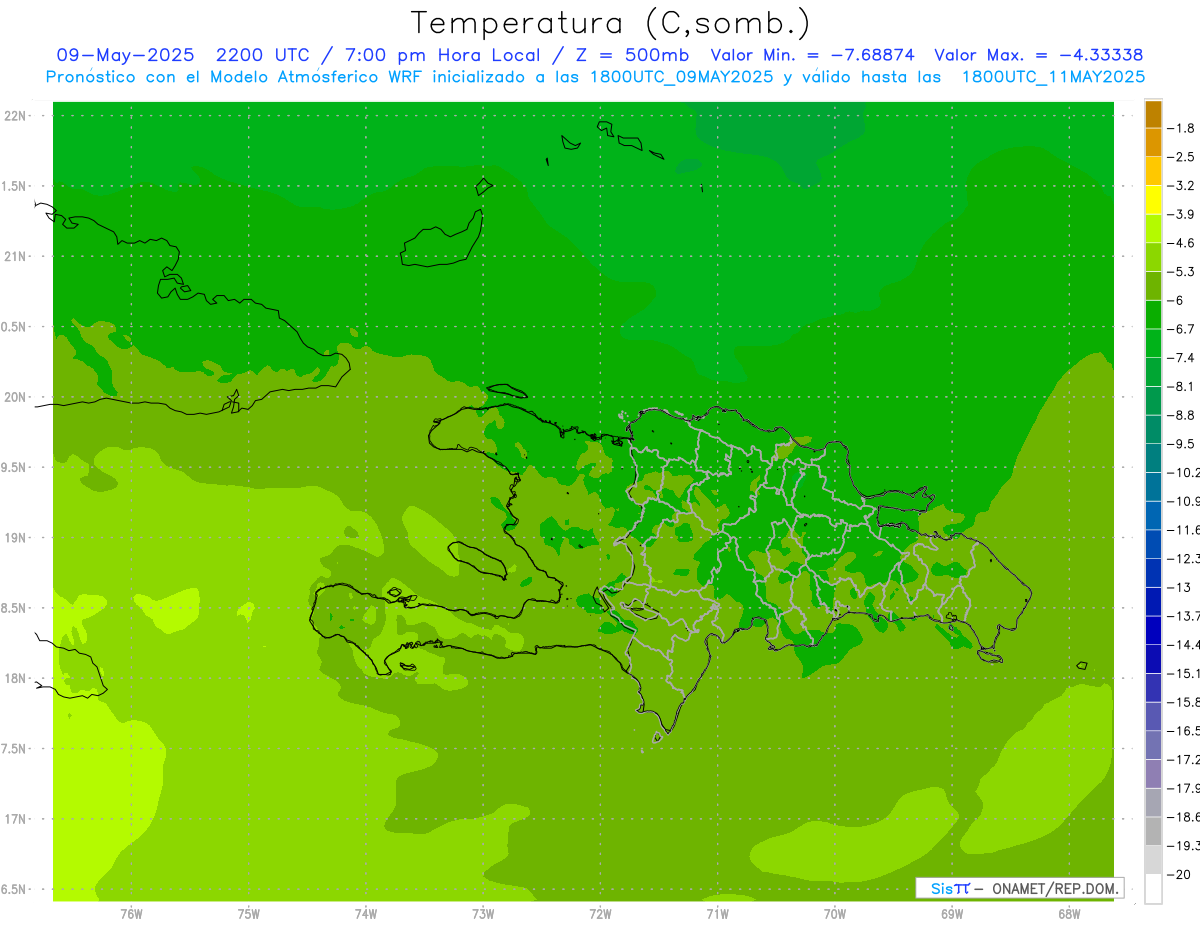The width and height of the screenshot is (1200, 927).
Task: Click the '-1.8' colorbar value
Action: click(x=1181, y=128)
